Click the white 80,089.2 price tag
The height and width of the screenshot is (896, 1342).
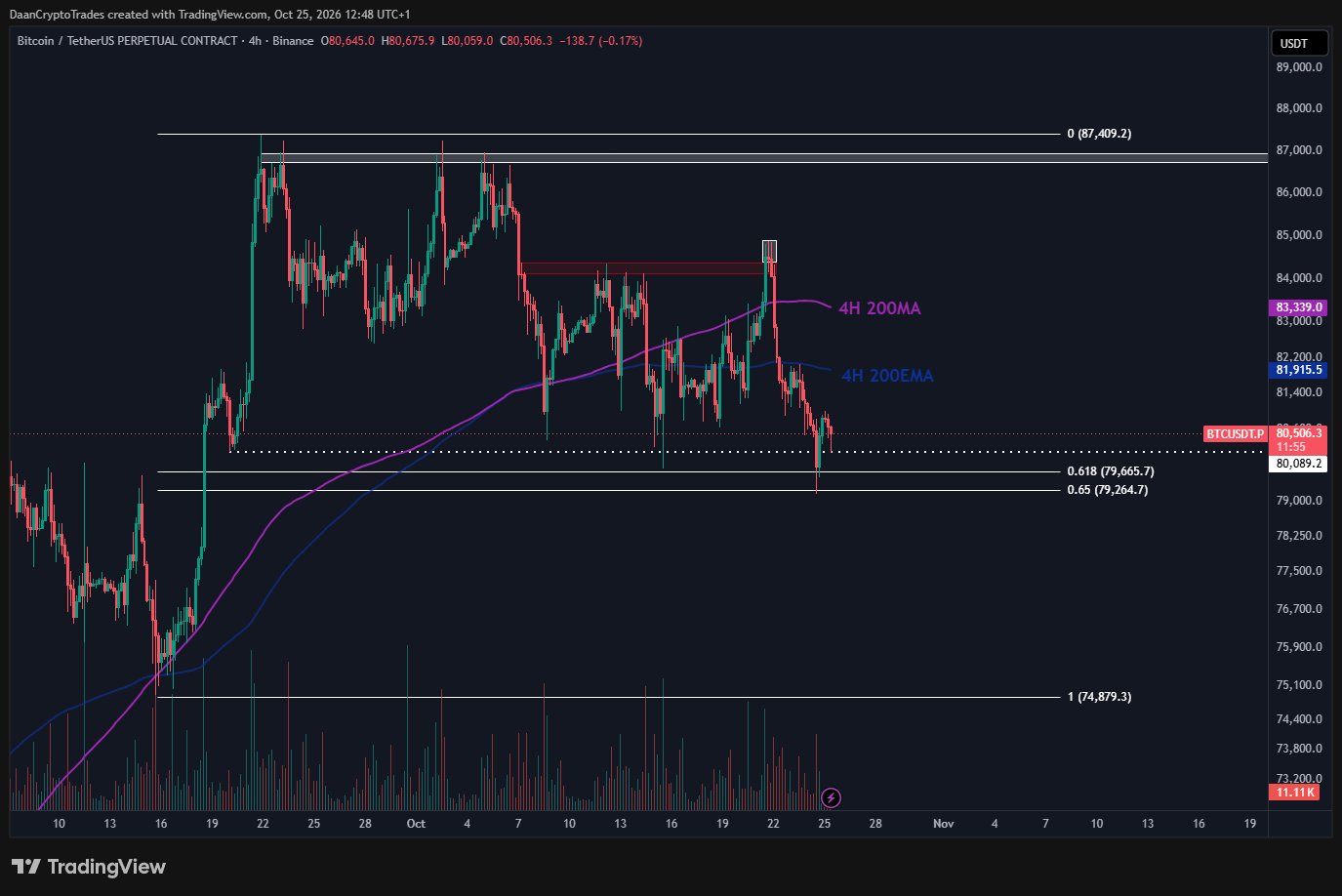tap(1299, 464)
